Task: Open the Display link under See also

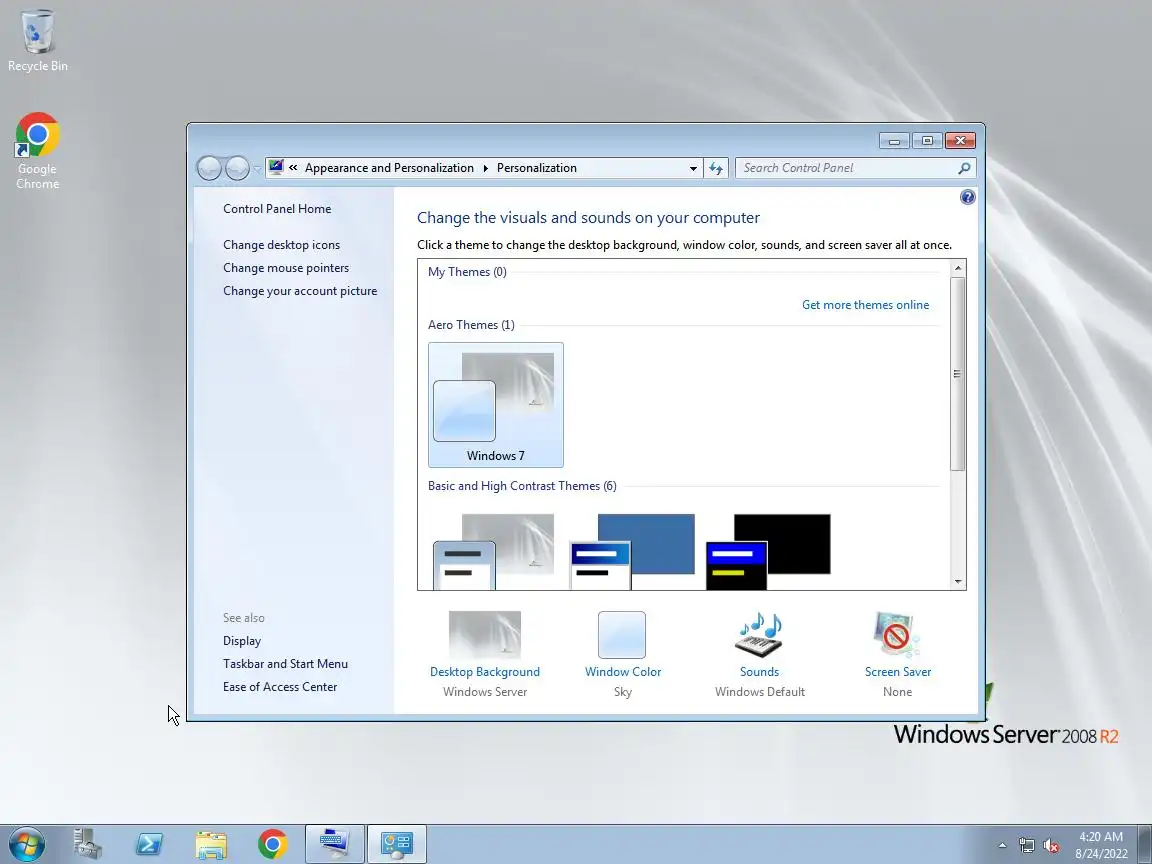Action: tap(242, 641)
